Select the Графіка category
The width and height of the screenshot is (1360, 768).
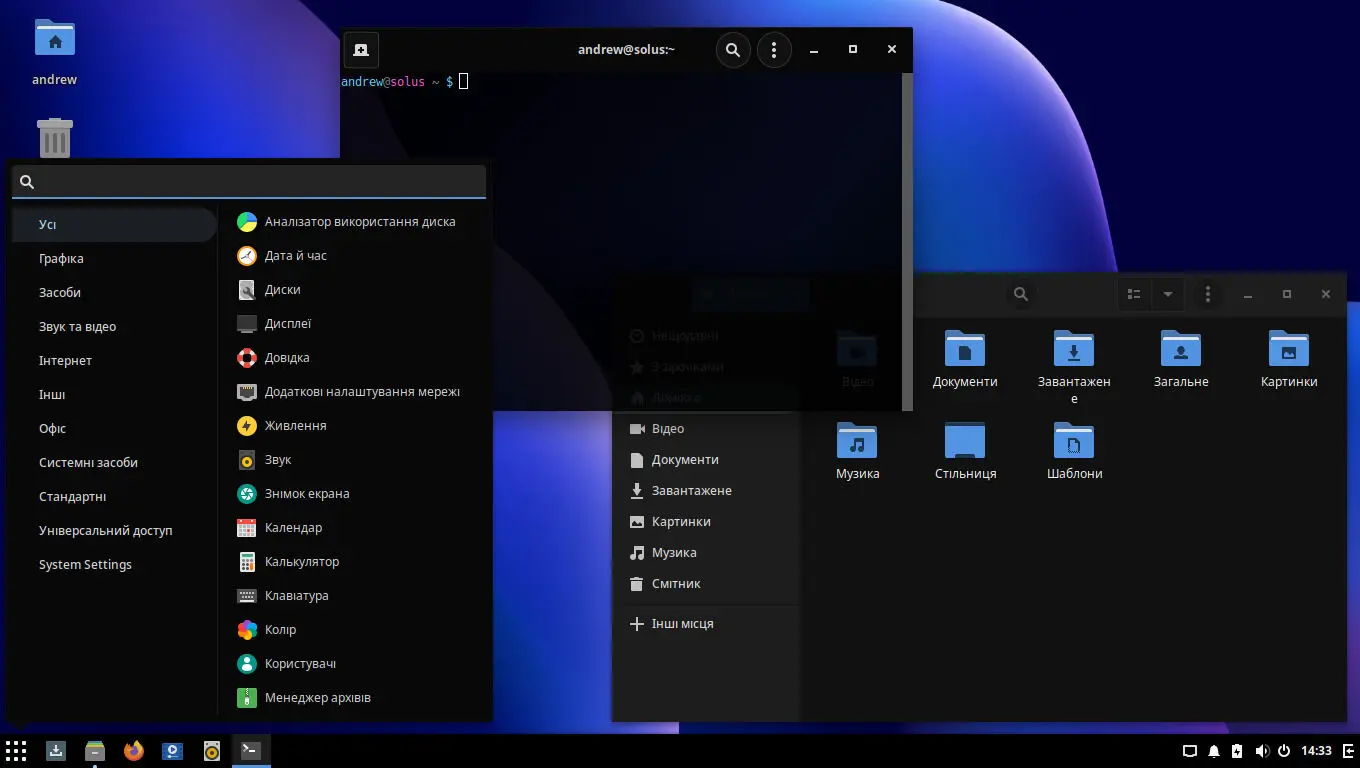pyautogui.click(x=115, y=259)
